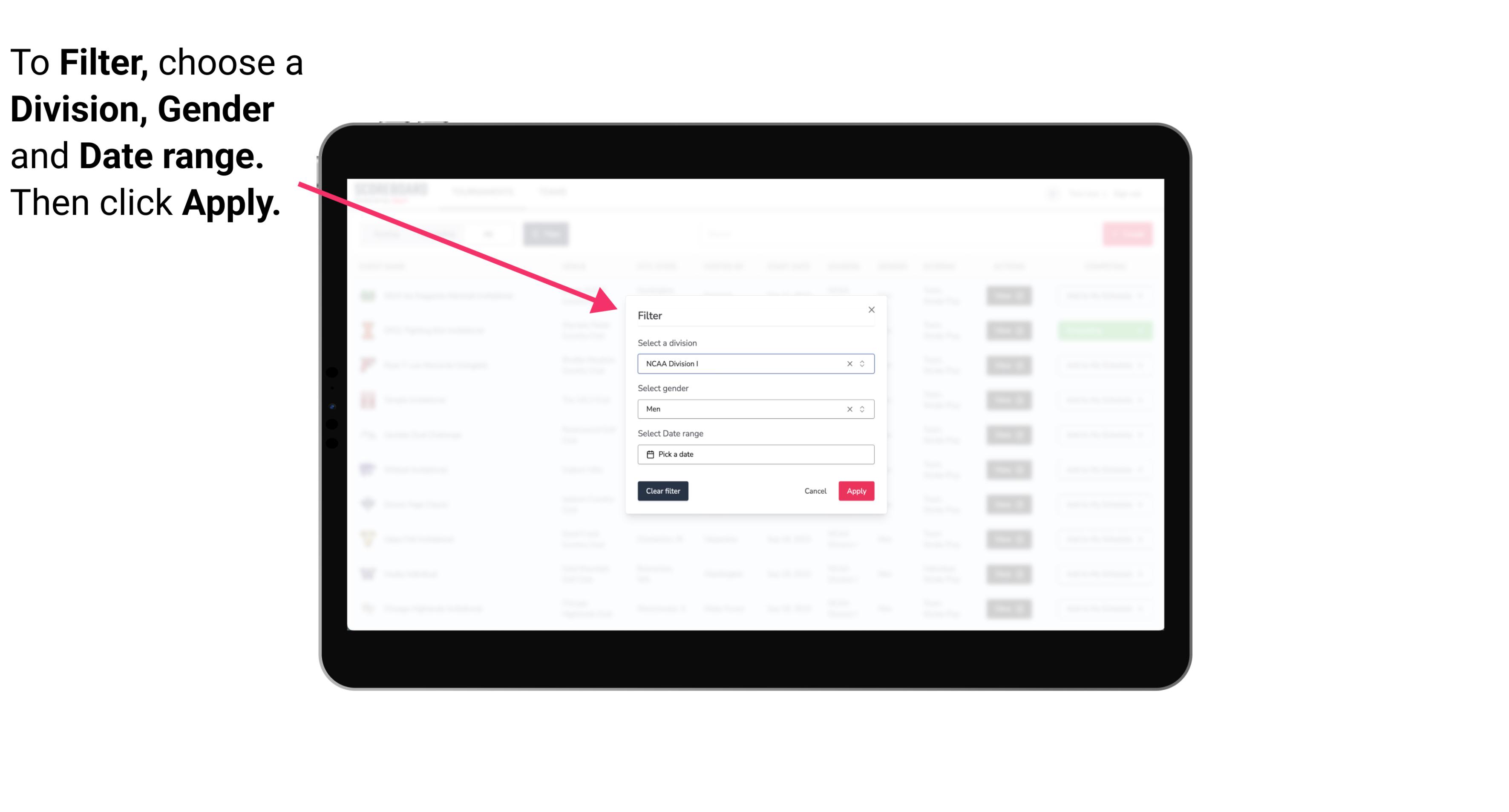Click the Clear filter button

(663, 491)
